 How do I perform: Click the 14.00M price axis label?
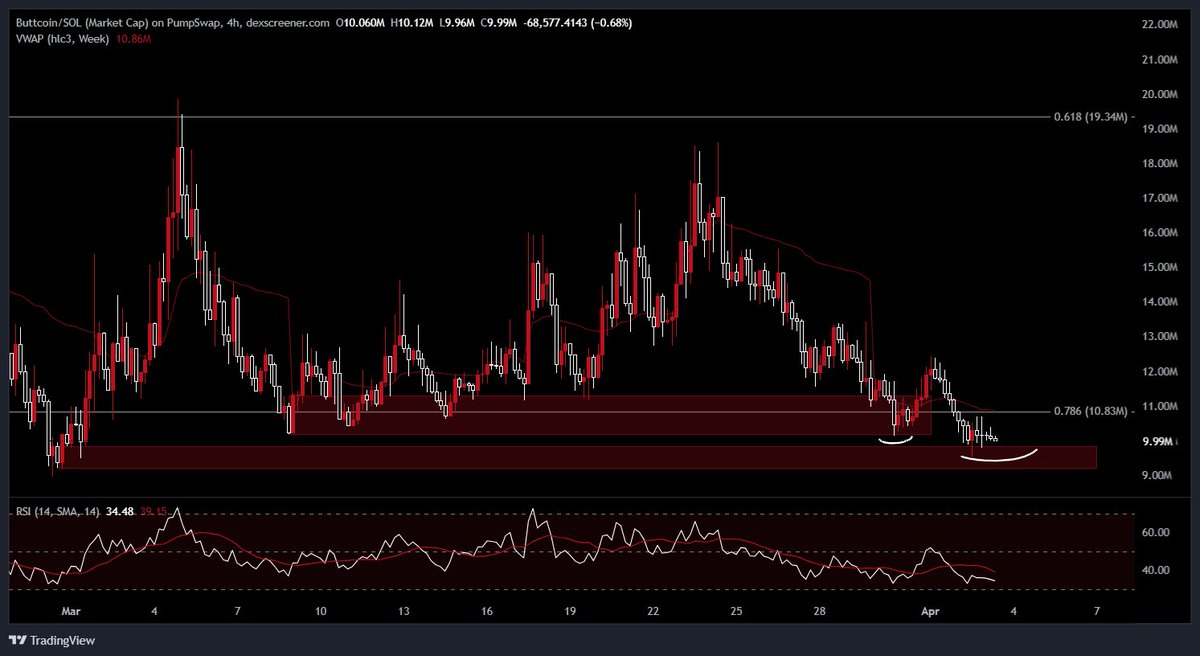[x=1160, y=301]
